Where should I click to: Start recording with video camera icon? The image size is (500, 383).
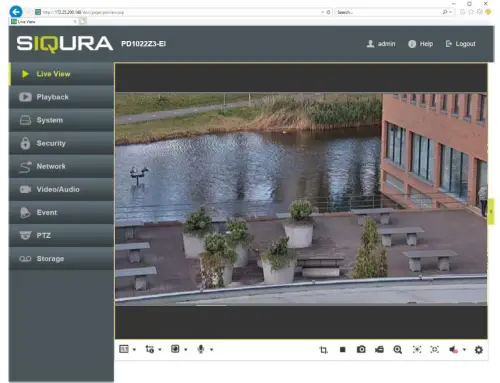(379, 349)
